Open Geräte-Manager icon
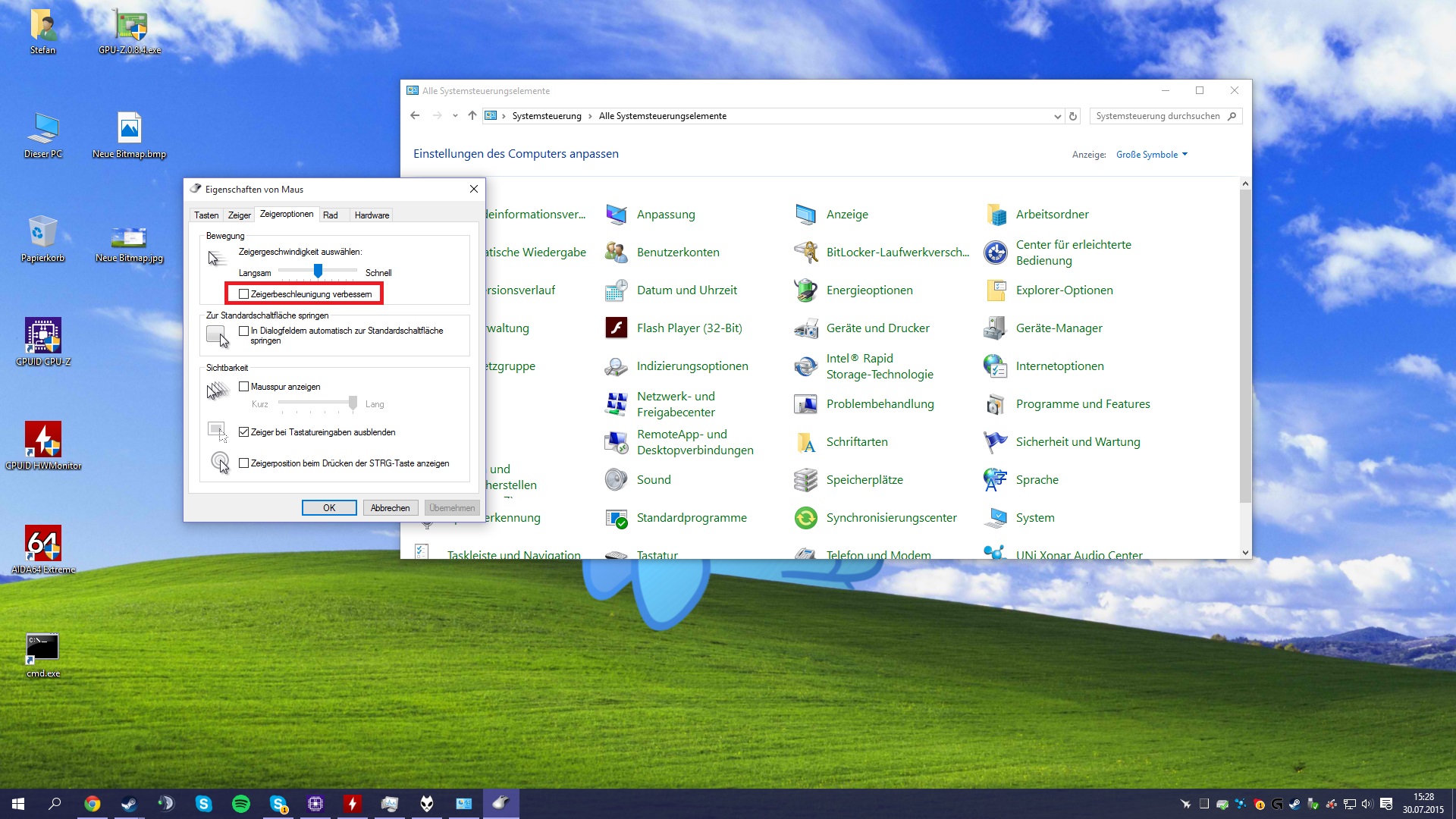Viewport: 1456px width, 819px height. (995, 328)
